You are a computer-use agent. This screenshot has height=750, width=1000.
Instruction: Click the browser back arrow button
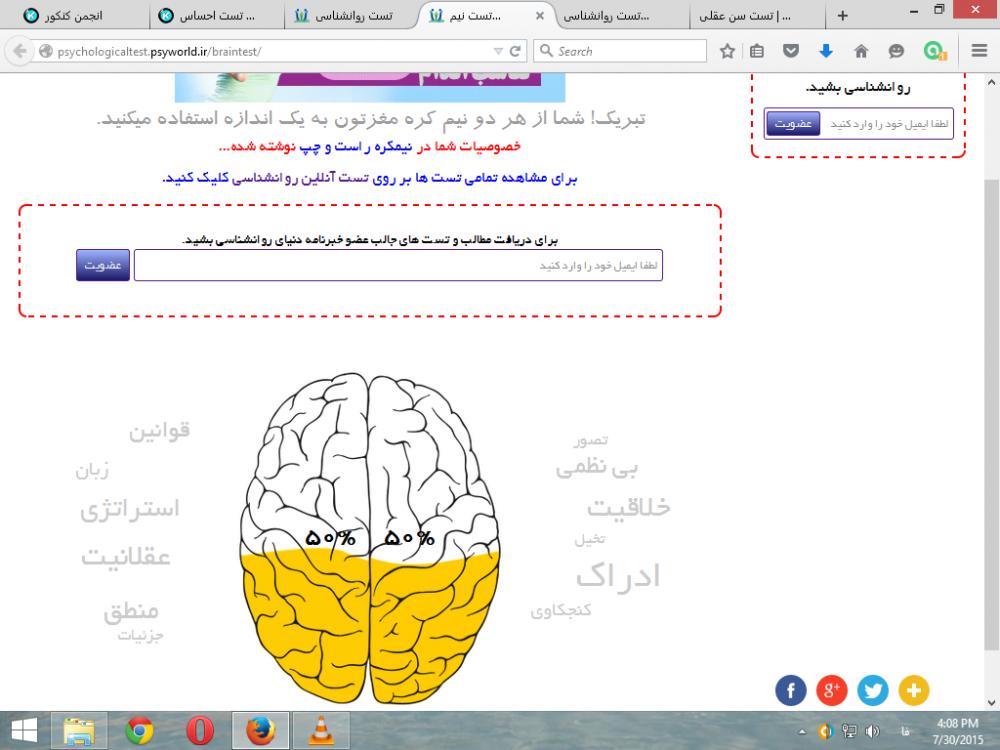point(20,51)
